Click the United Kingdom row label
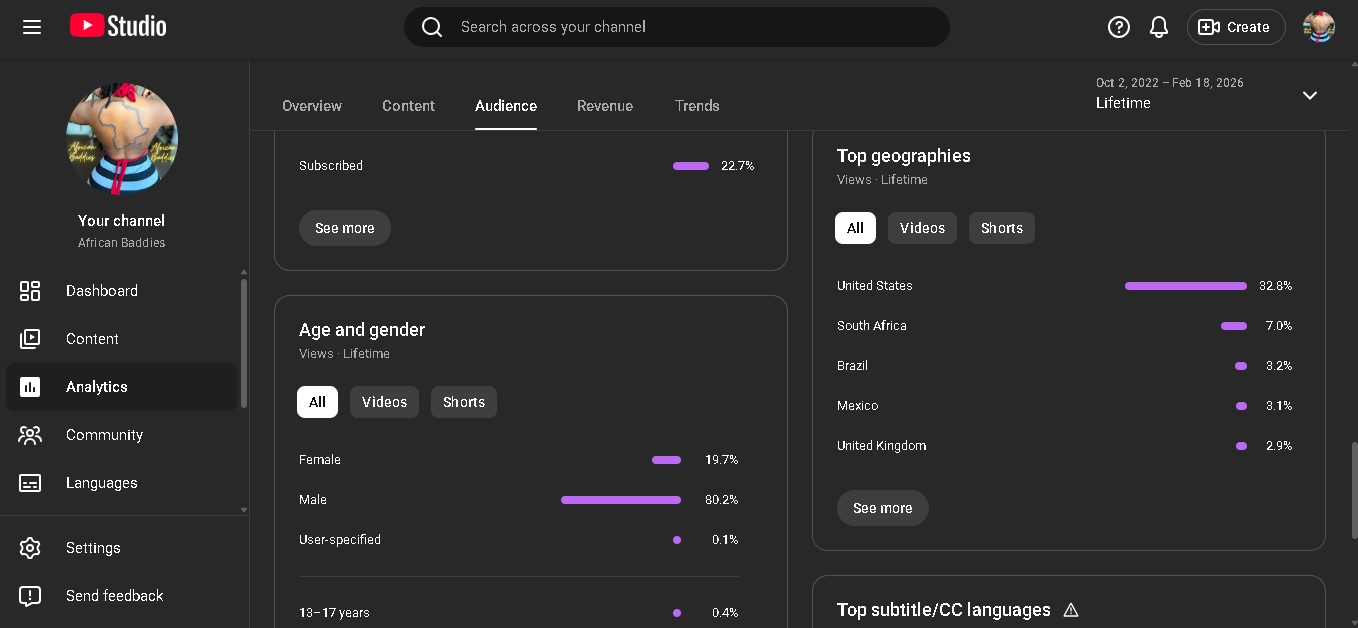Viewport: 1358px width, 628px height. coord(881,446)
